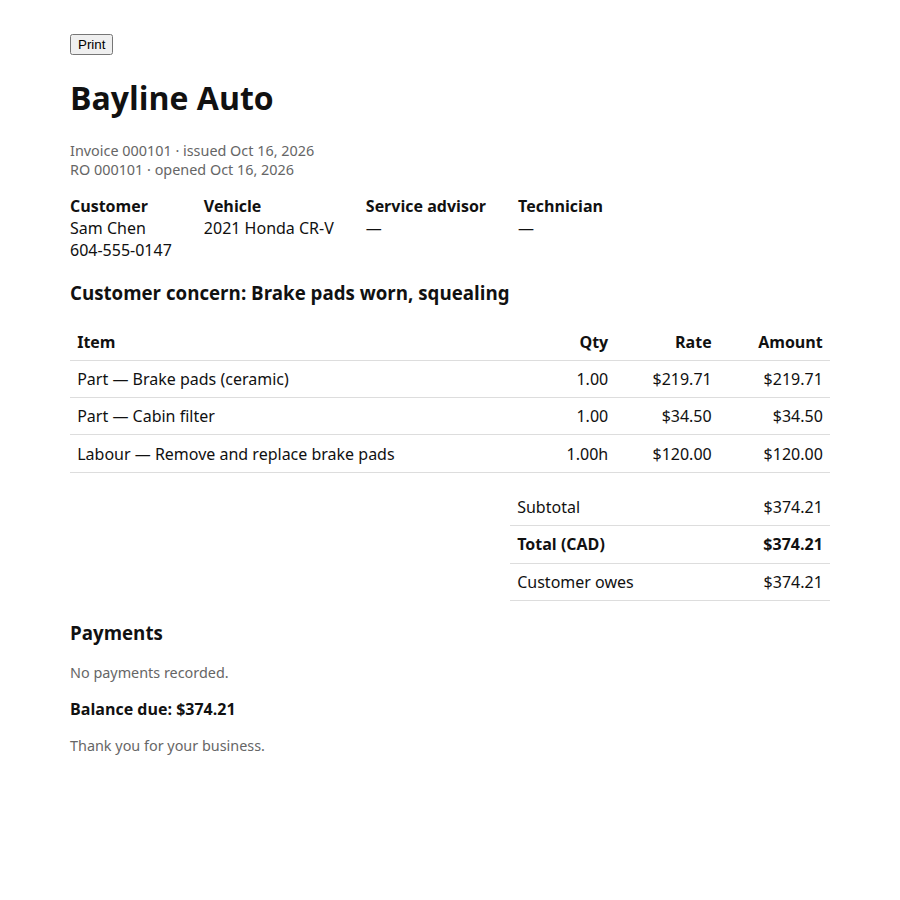Click 'No payments recorded.' text

click(149, 673)
